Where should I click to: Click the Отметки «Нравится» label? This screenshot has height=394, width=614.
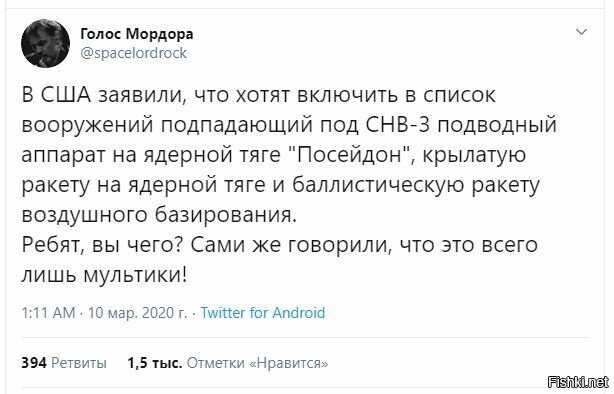(x=258, y=363)
